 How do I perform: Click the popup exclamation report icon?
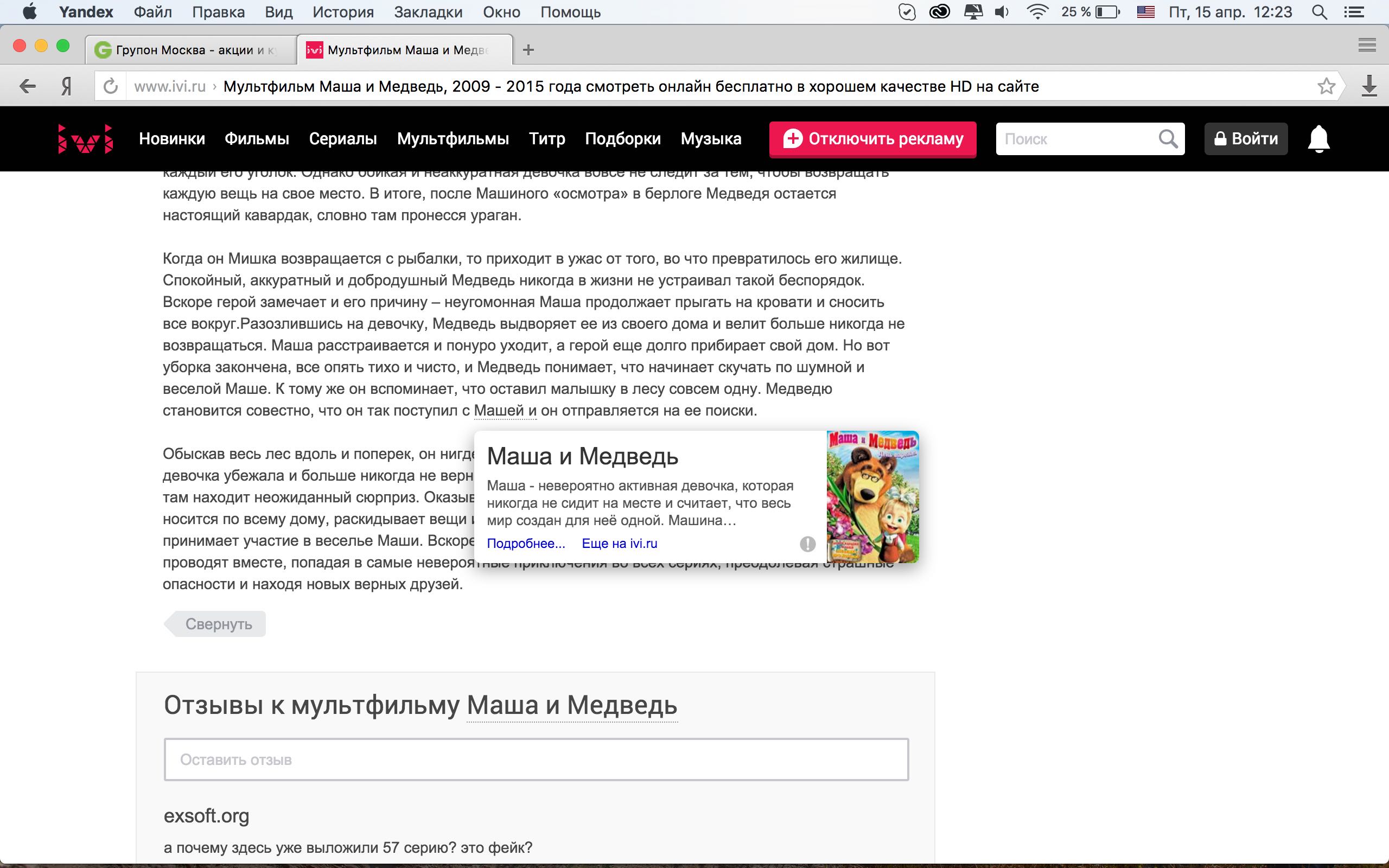tap(807, 544)
